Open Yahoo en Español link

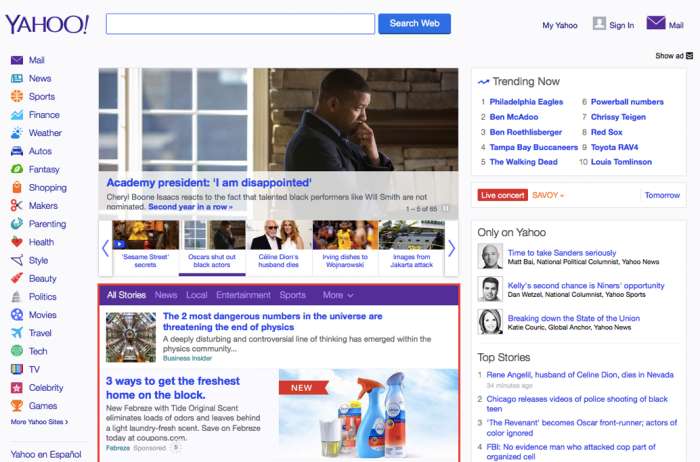[46, 454]
